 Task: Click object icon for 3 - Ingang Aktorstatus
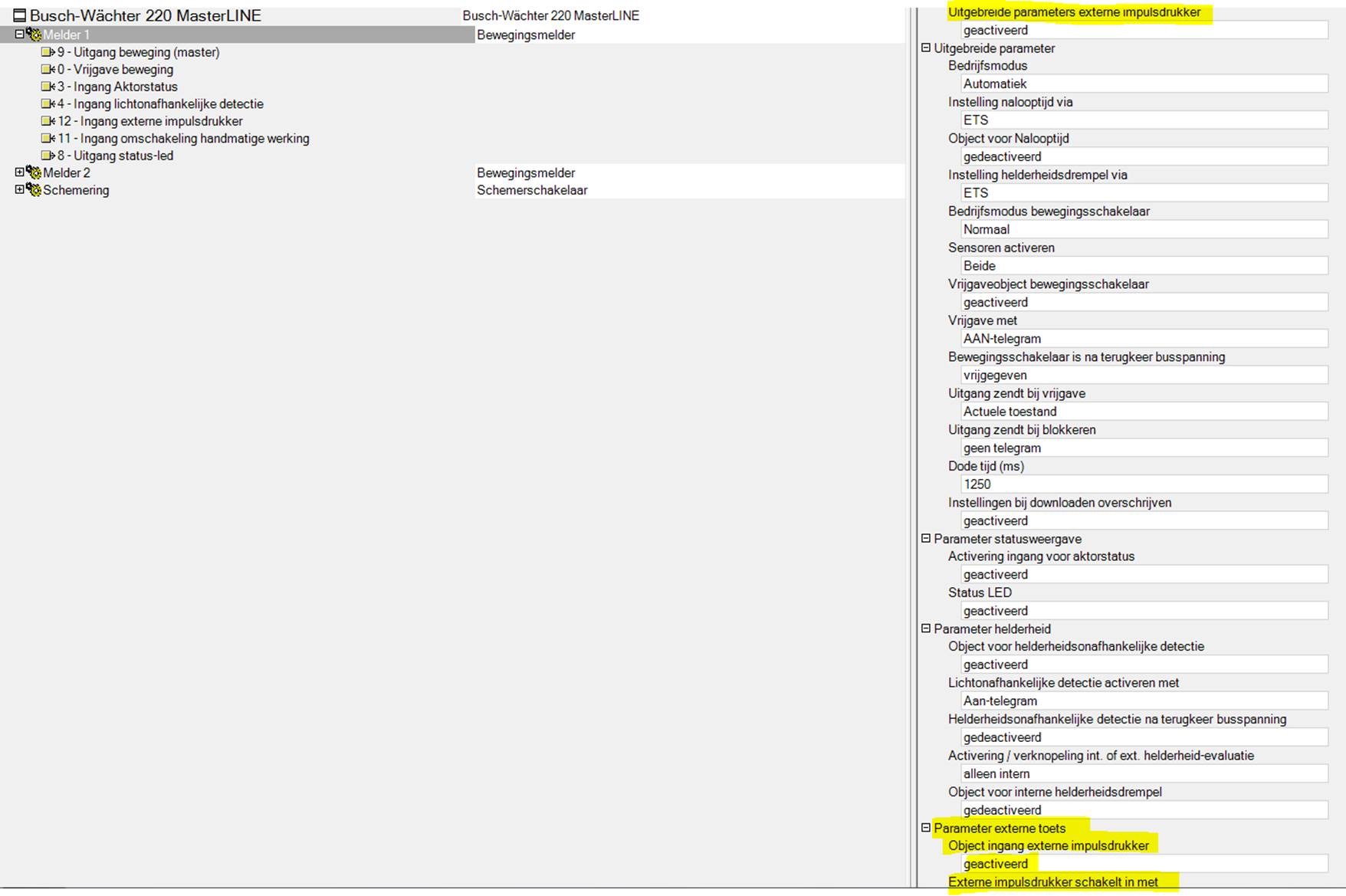pyautogui.click(x=48, y=87)
